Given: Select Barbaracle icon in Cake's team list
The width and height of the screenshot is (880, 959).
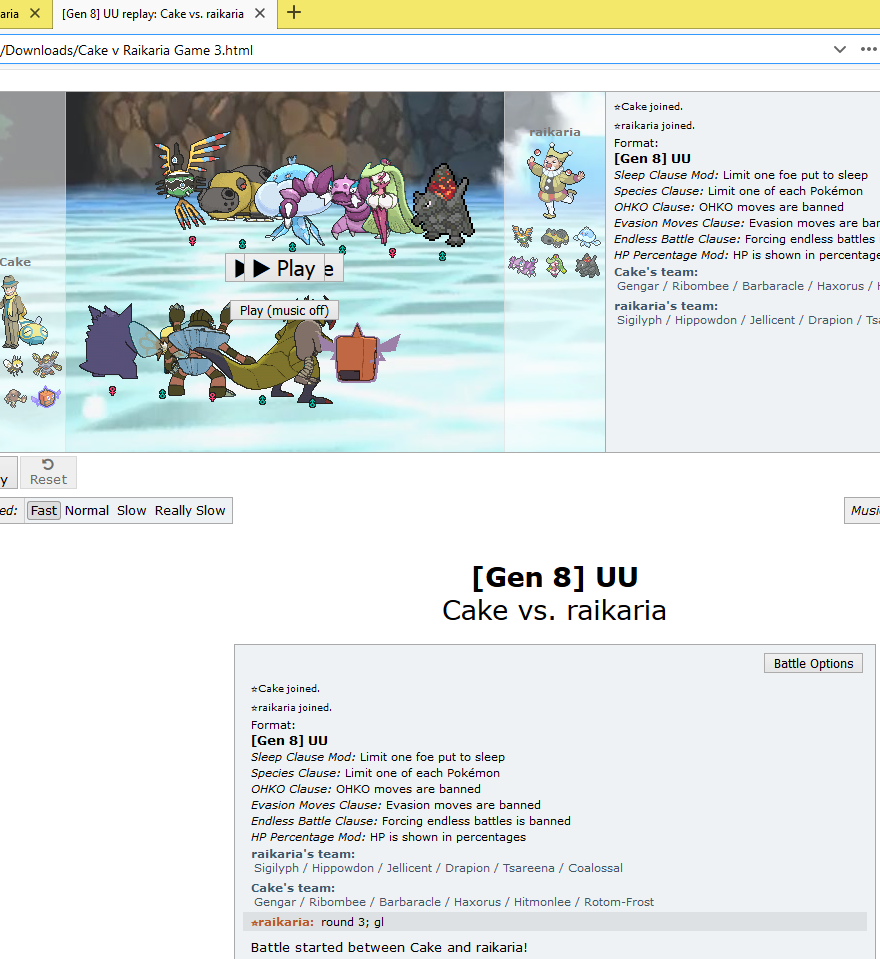Looking at the screenshot, I should point(46,364).
